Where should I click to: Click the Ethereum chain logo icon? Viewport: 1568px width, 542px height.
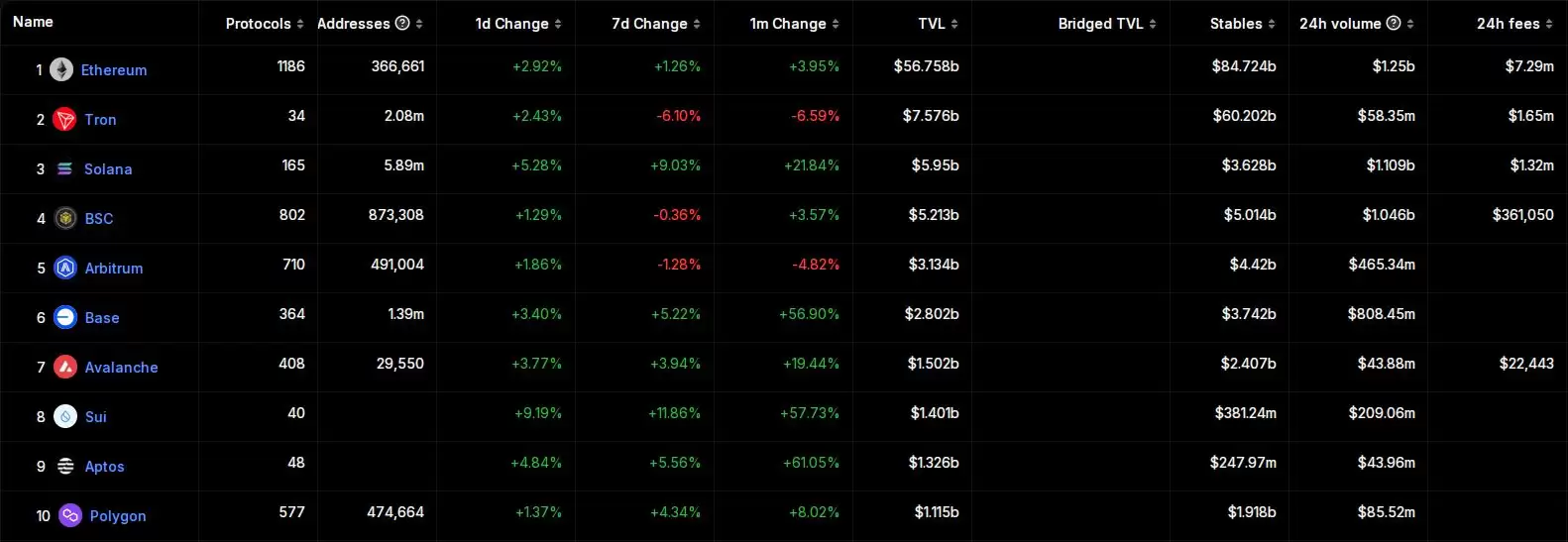61,69
